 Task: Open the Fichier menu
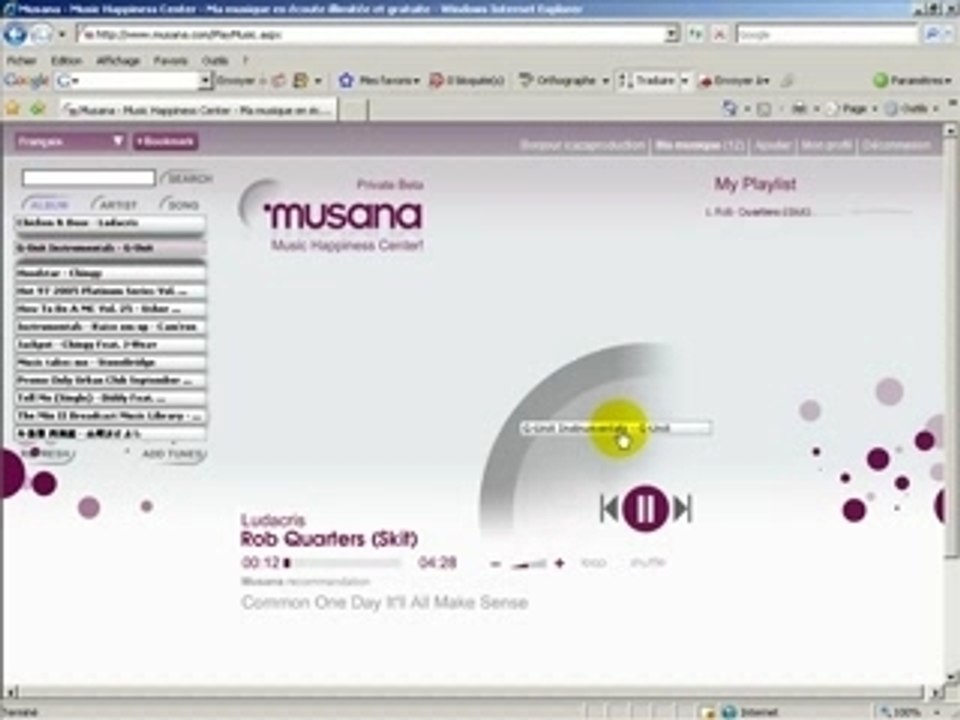click(21, 61)
